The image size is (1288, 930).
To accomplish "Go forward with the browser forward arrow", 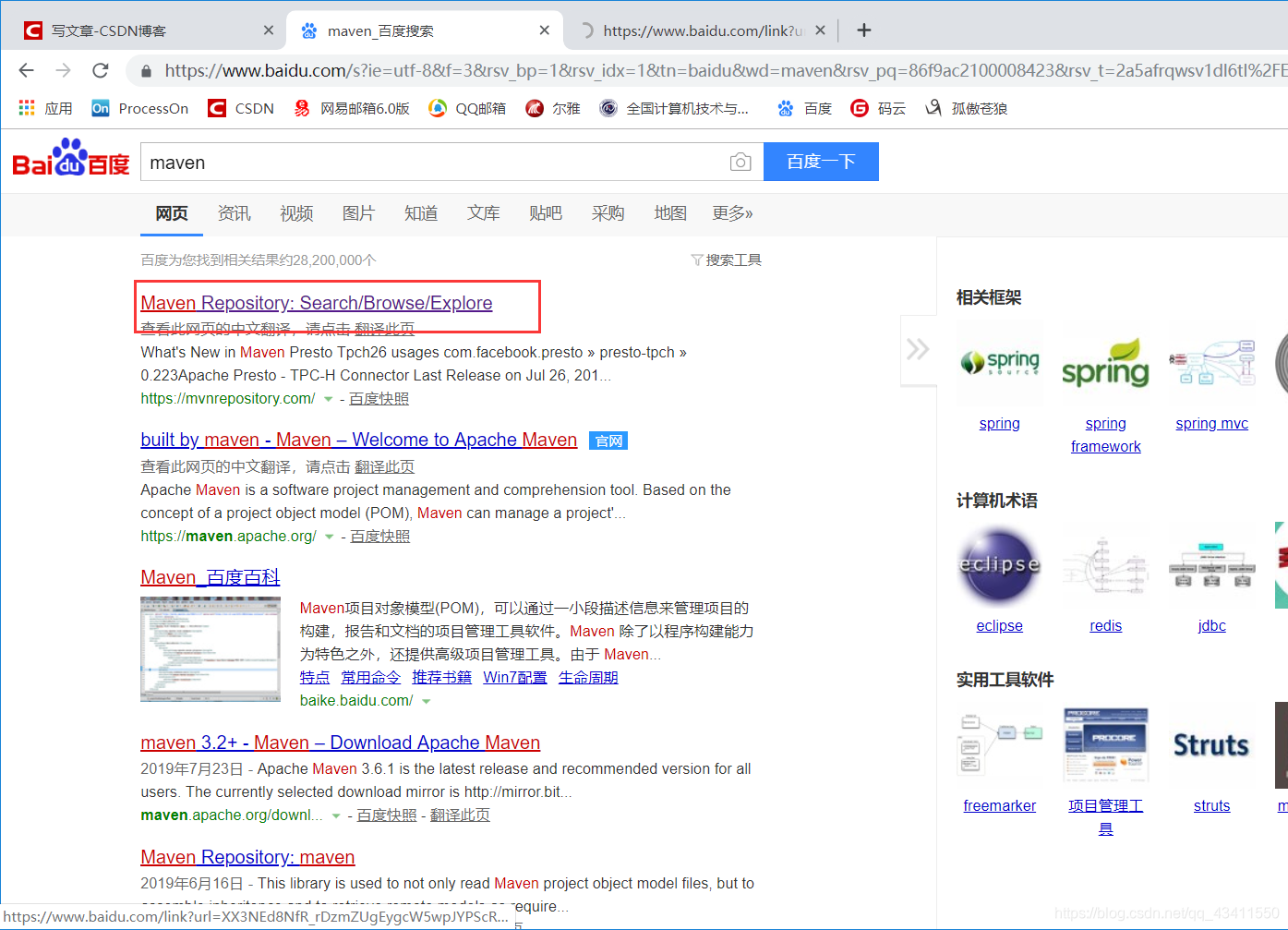I will (63, 70).
